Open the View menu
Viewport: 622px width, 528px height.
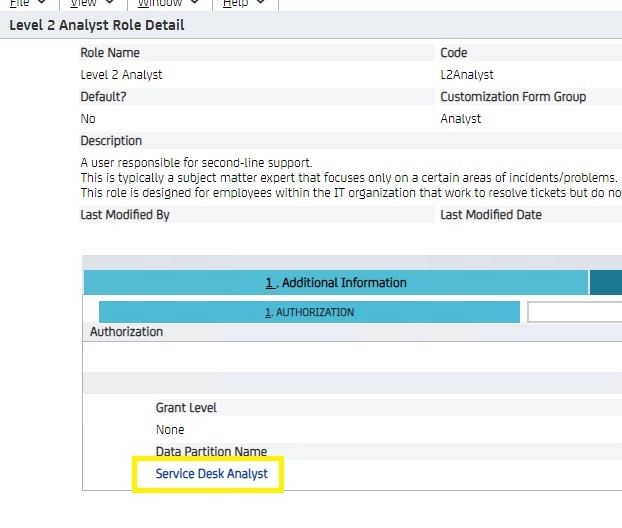[x=83, y=3]
